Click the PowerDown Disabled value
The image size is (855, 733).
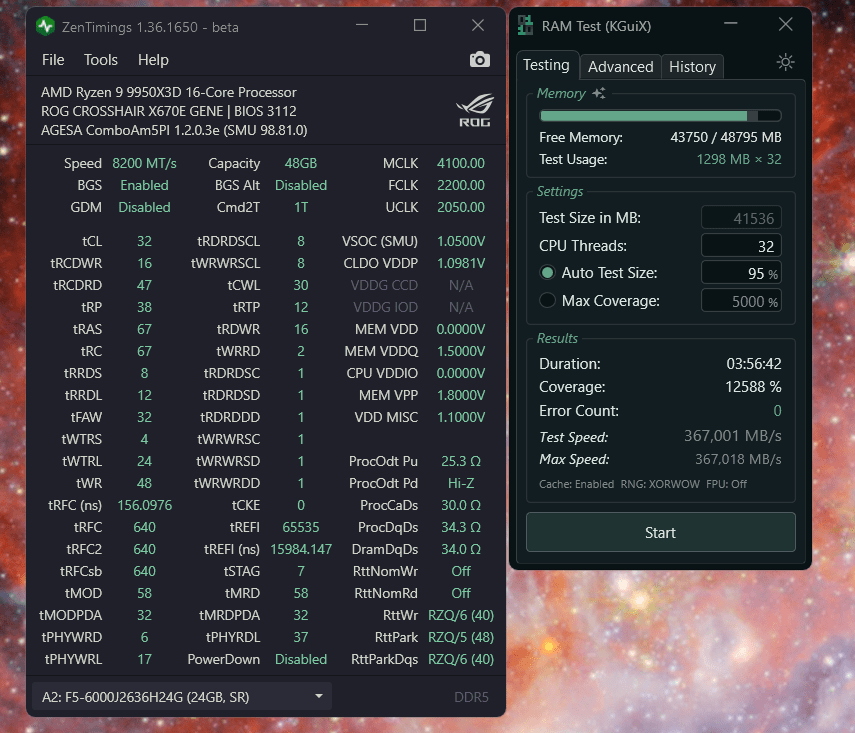tap(300, 659)
